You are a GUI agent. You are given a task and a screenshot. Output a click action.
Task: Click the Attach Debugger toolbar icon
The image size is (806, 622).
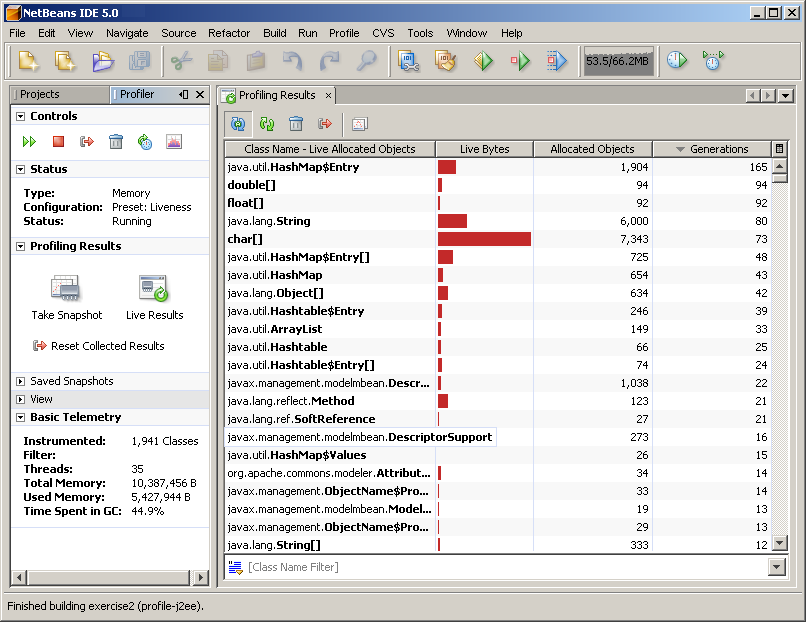pos(557,61)
